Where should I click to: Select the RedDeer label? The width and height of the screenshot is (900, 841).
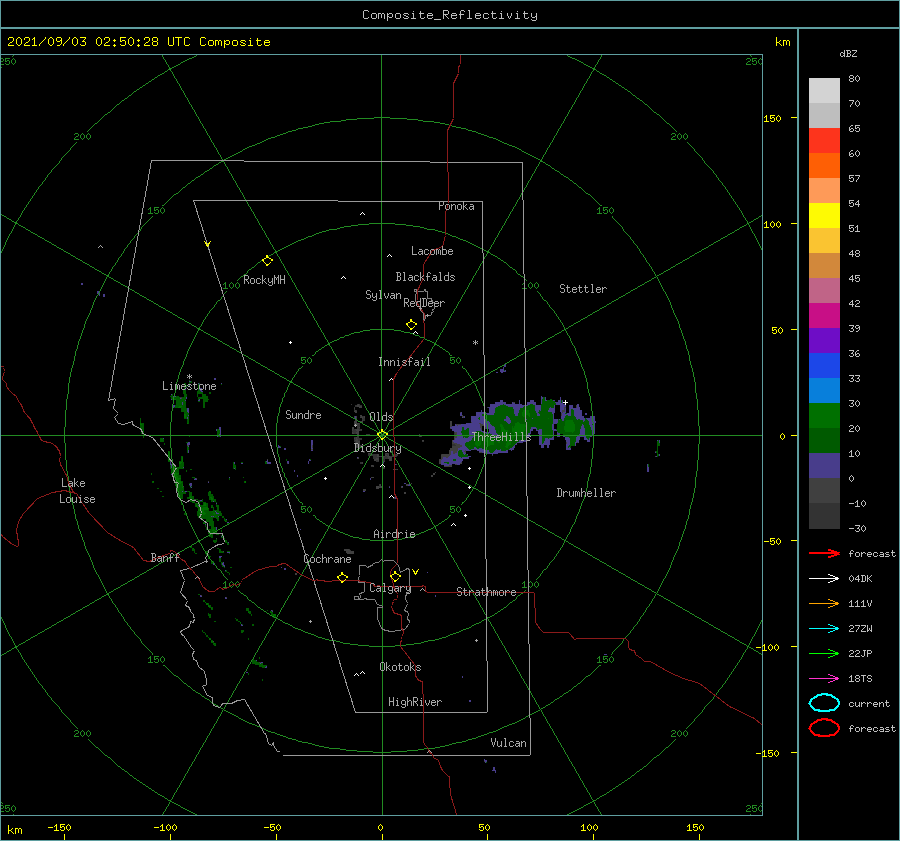[x=424, y=303]
